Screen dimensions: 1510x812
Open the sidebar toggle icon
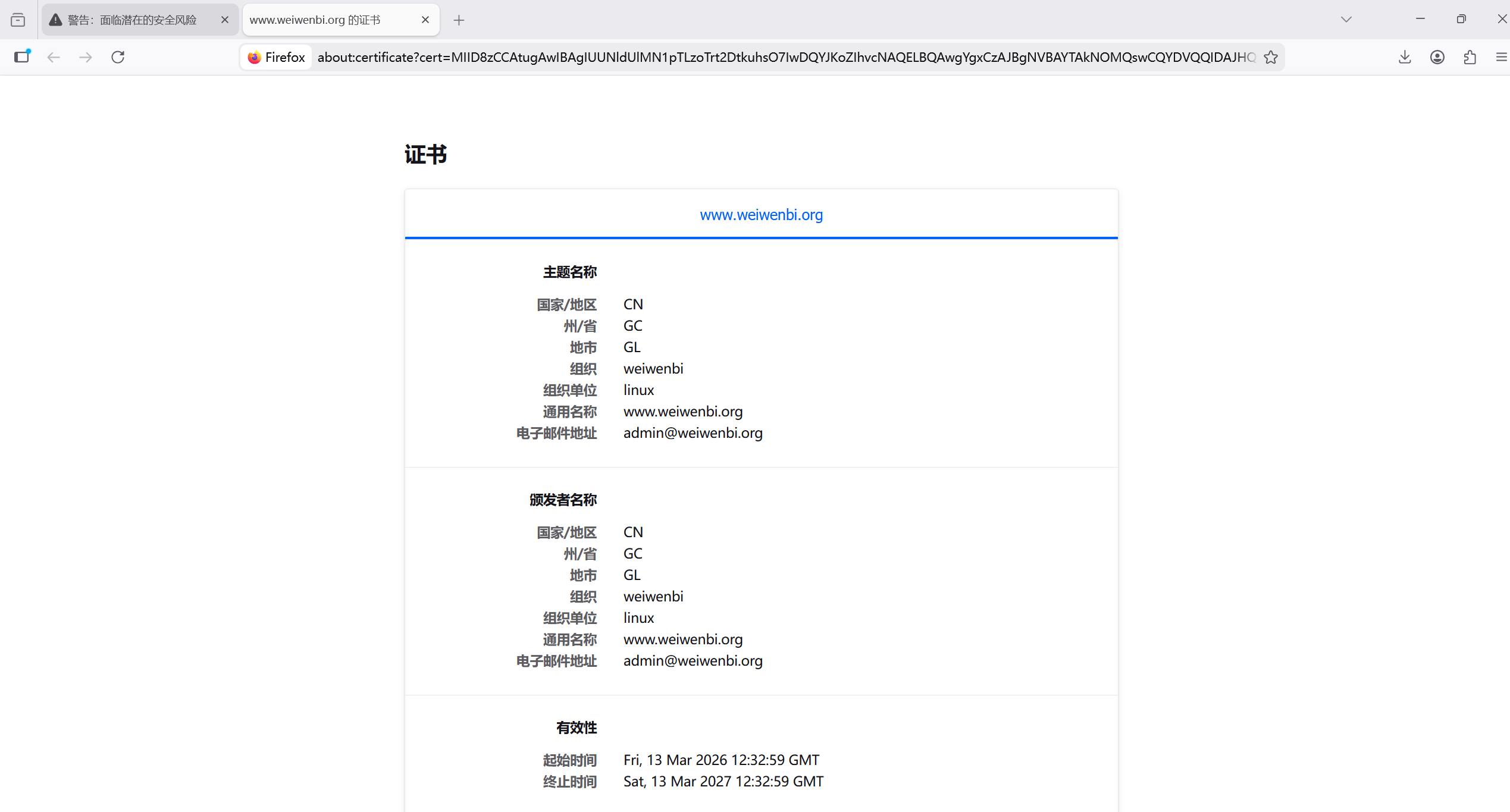23,57
